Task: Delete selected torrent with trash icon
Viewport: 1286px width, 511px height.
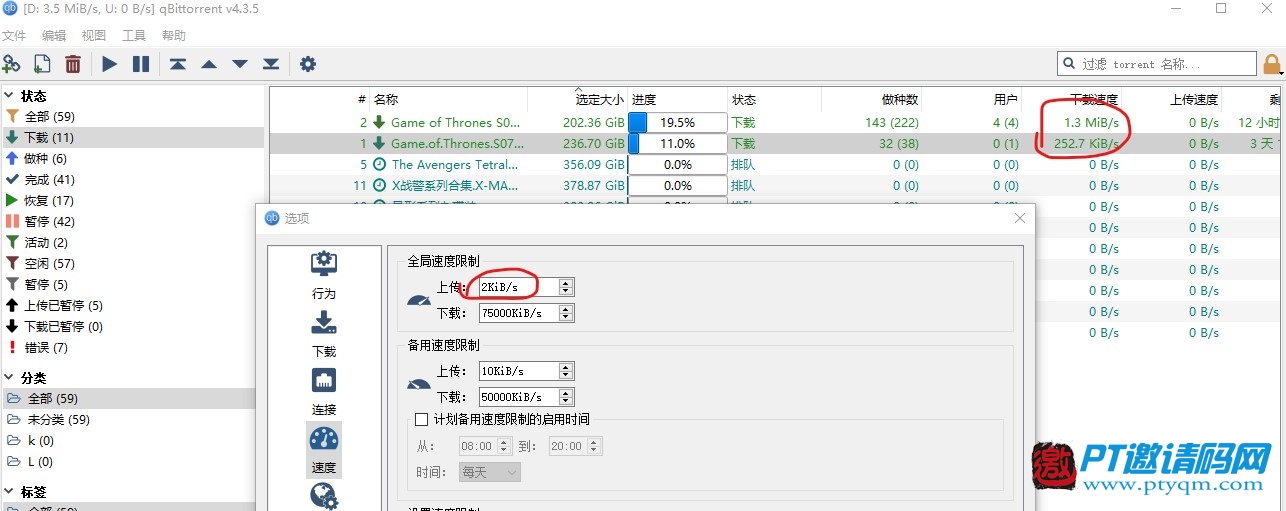Action: [73, 64]
